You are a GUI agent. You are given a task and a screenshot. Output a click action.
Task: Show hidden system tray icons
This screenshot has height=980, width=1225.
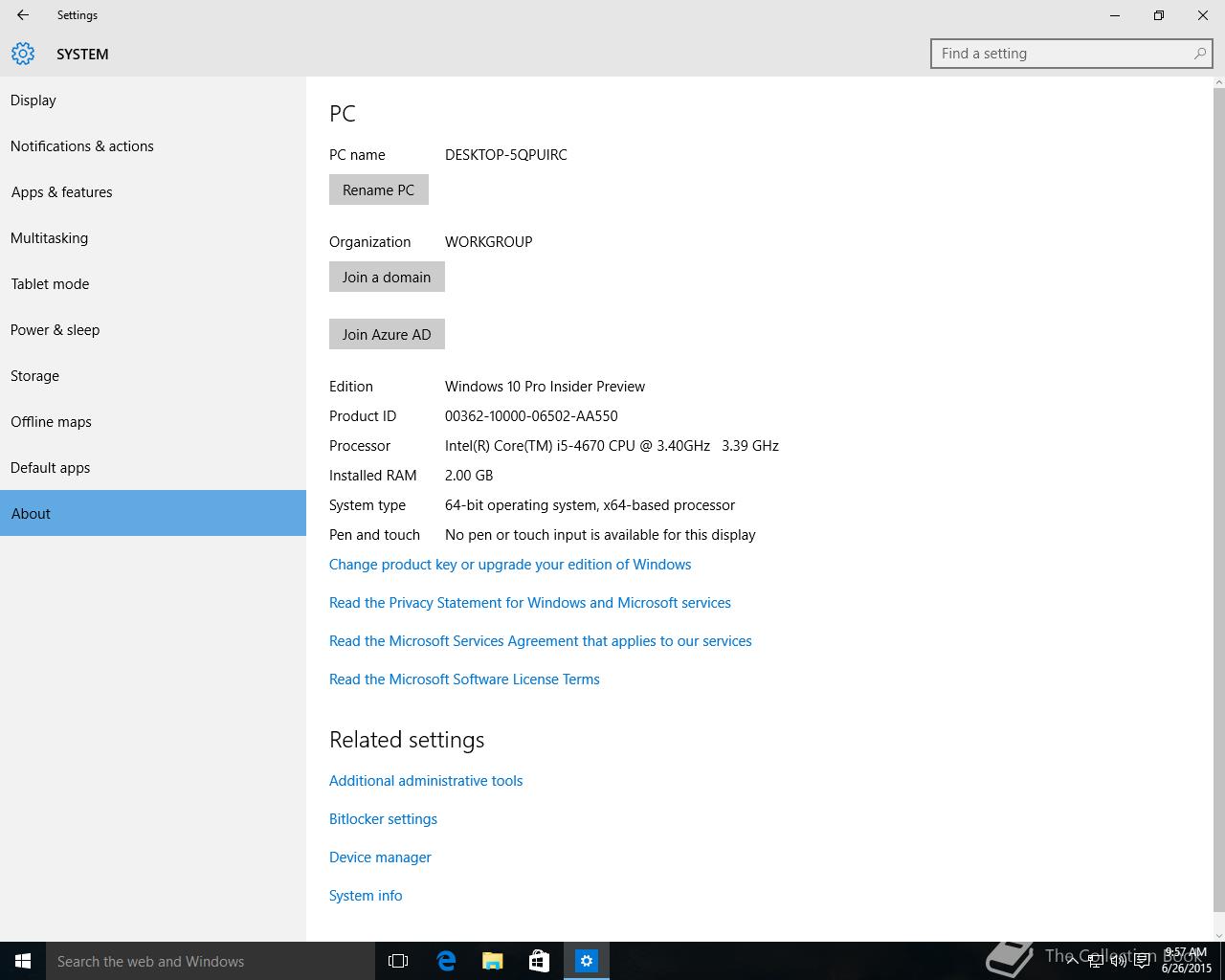[x=1072, y=961]
